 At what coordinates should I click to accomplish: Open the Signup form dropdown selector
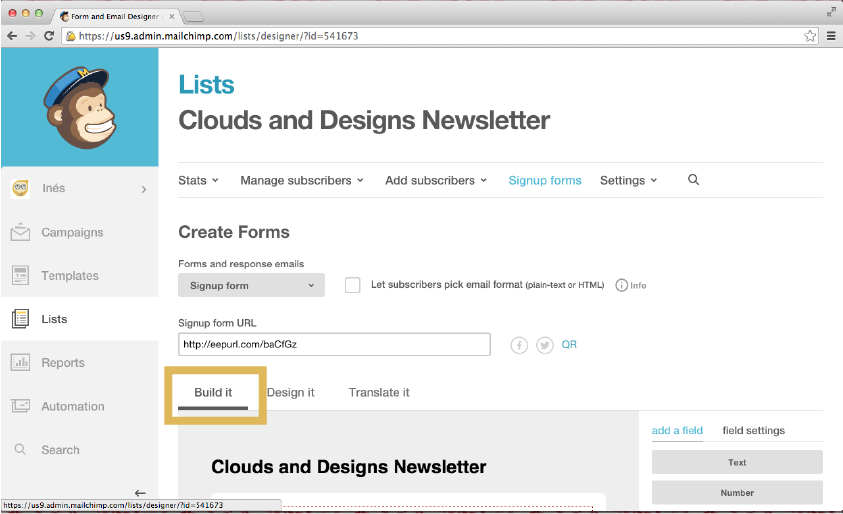[x=252, y=285]
